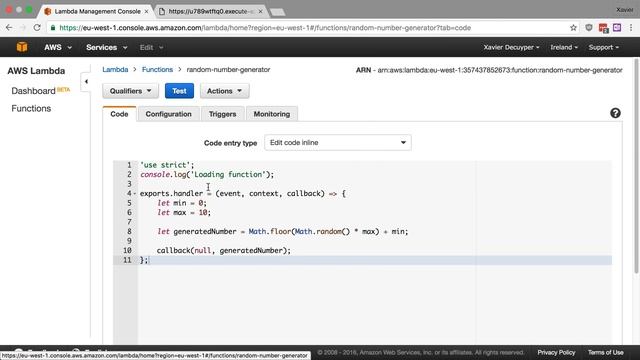The image size is (640, 360).
Task: Go back with the browser back arrow
Action: click(9, 28)
